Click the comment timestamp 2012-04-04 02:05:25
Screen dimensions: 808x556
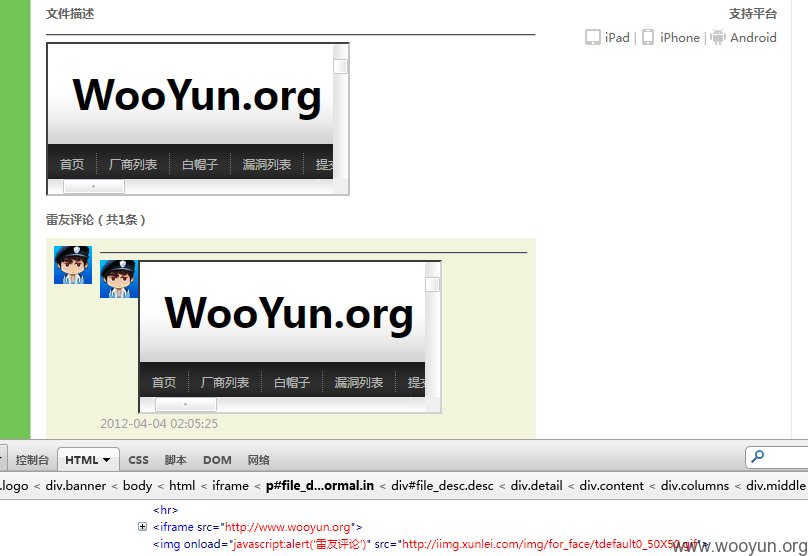[159, 424]
